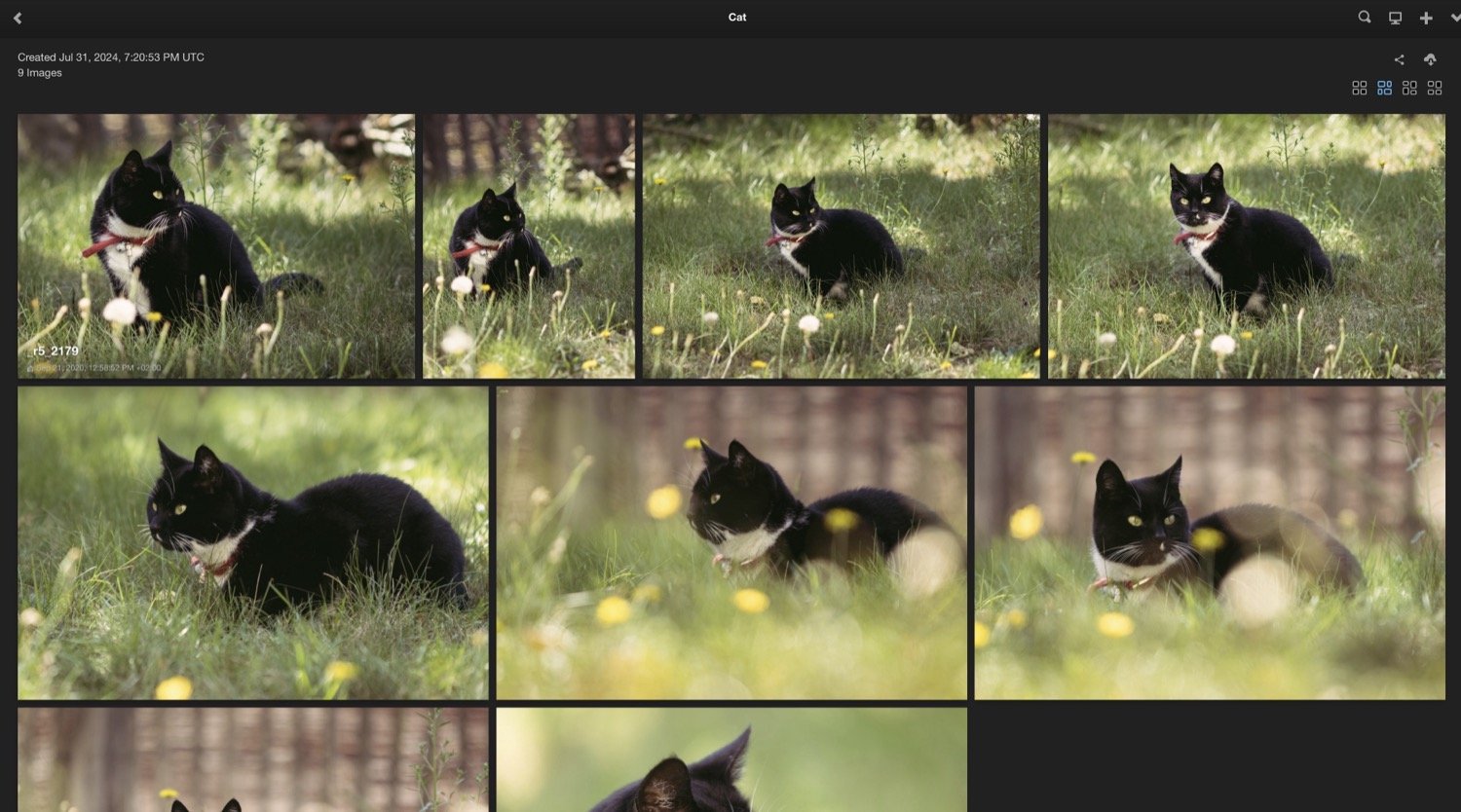Go back using the top-left arrow
1461x812 pixels.
click(x=18, y=18)
